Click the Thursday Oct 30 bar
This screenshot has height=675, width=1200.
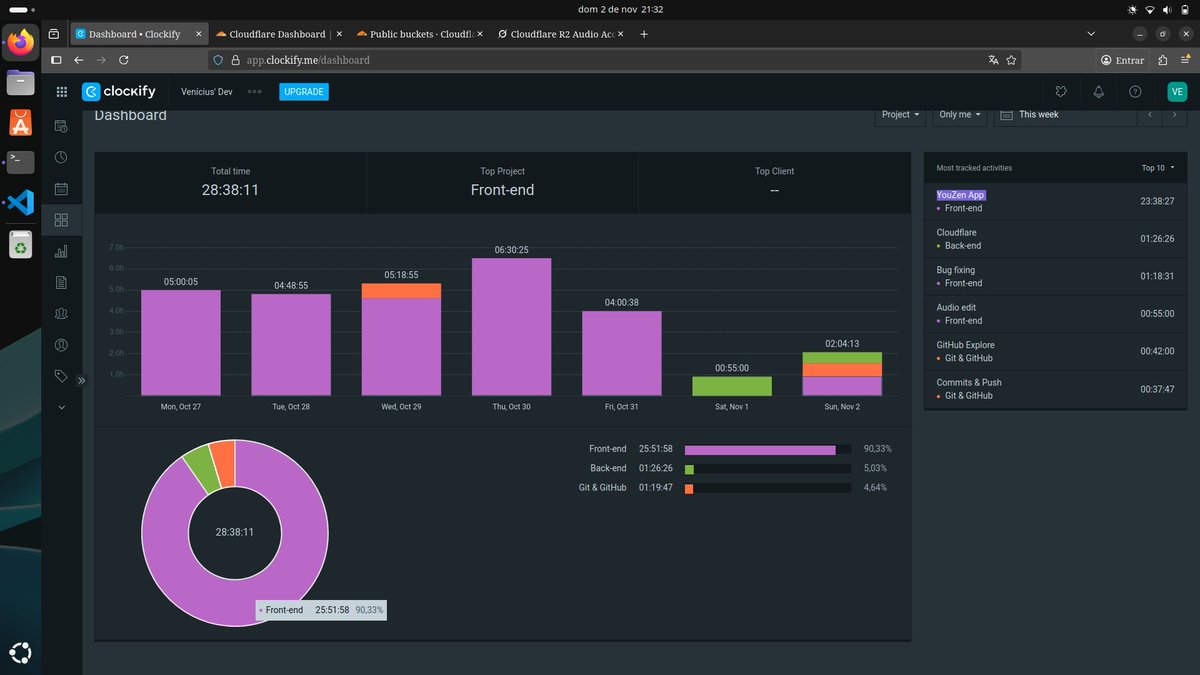(512, 327)
